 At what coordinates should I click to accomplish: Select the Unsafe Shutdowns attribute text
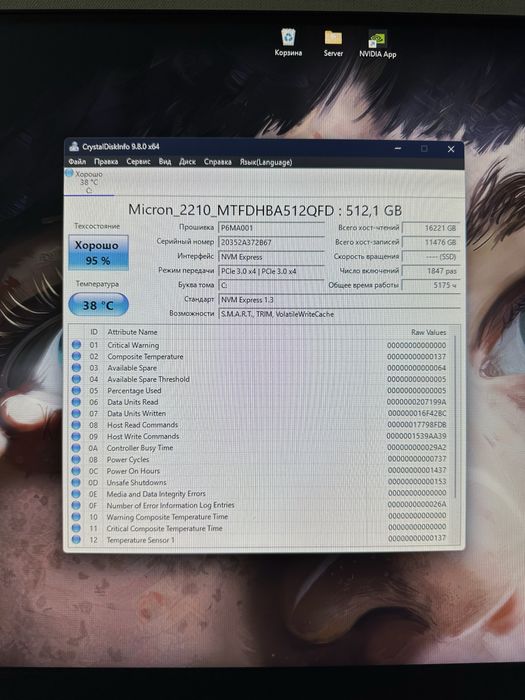136,483
